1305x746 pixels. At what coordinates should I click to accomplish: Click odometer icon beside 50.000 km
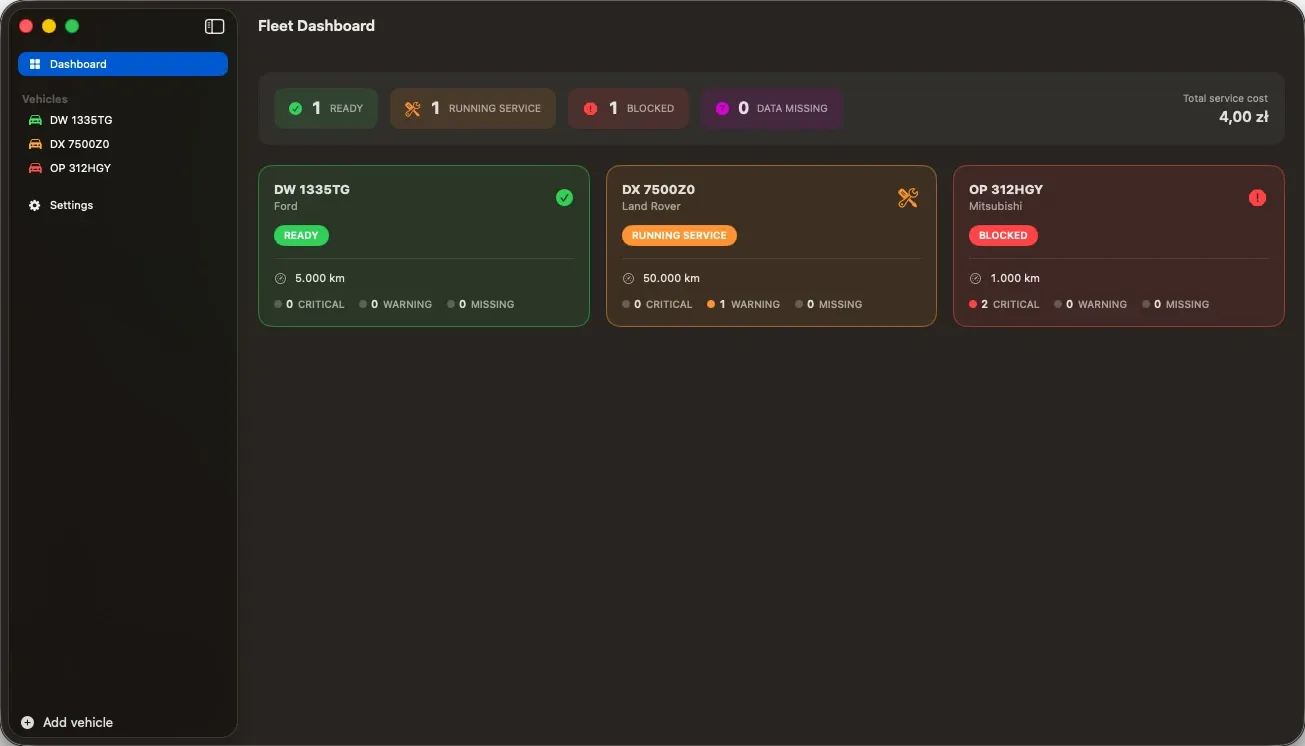coord(628,278)
